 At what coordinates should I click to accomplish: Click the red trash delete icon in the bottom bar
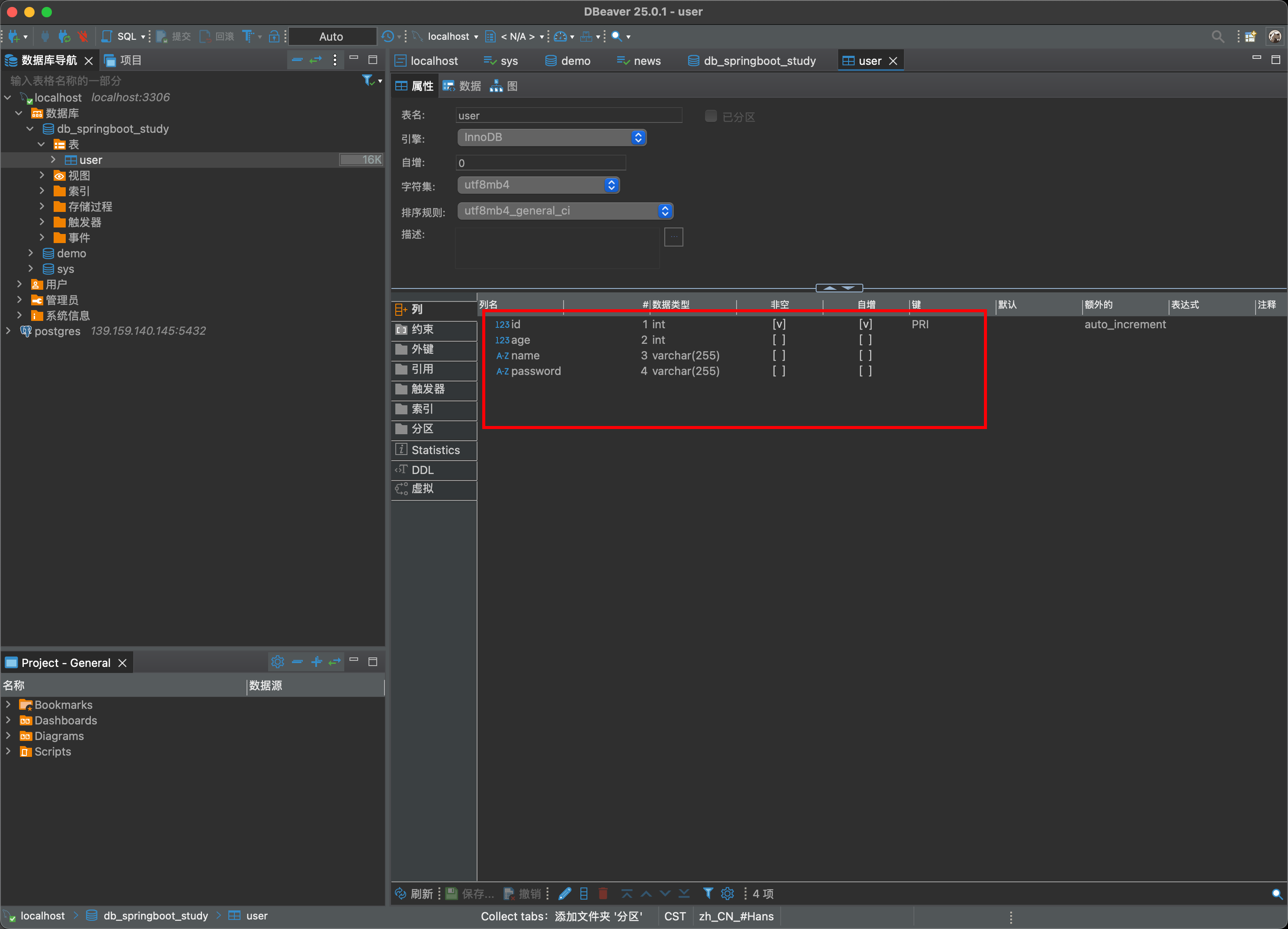(603, 893)
